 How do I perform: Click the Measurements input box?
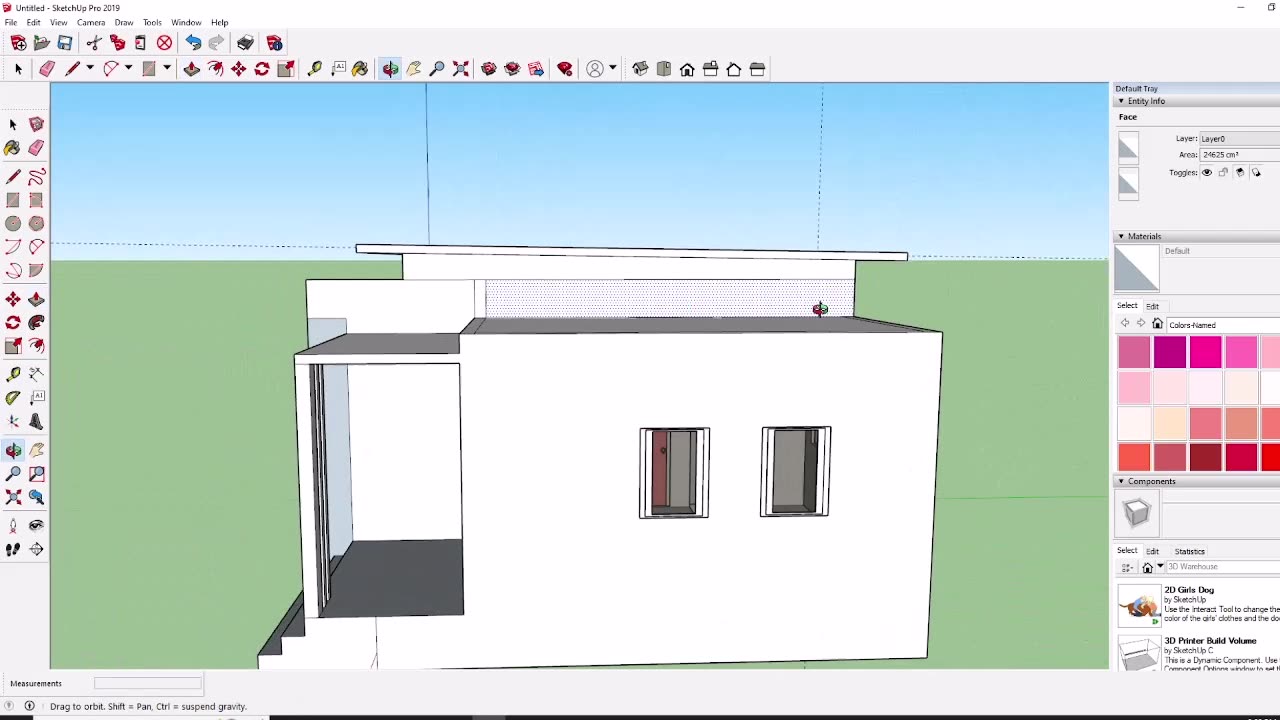point(148,683)
